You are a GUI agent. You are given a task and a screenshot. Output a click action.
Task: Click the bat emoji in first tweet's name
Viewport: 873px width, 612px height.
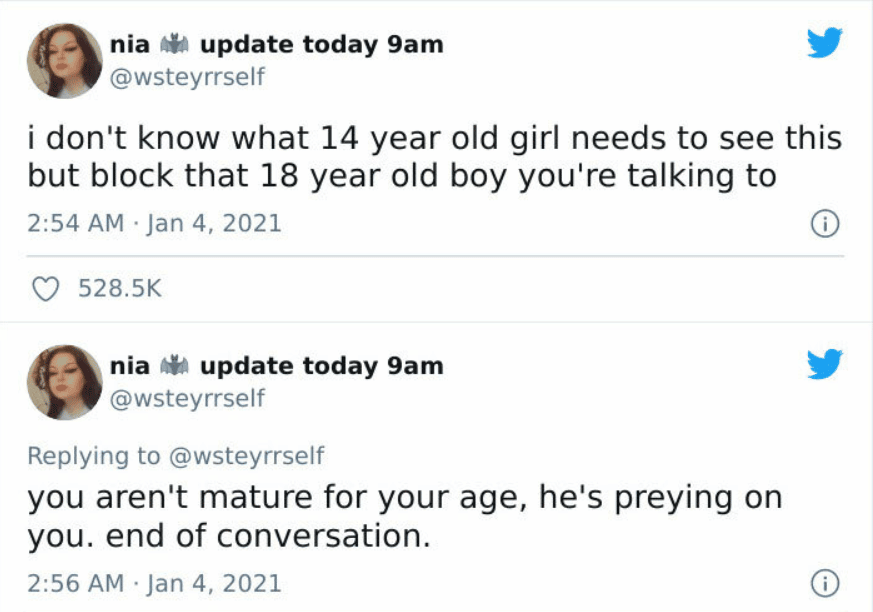click(x=174, y=44)
